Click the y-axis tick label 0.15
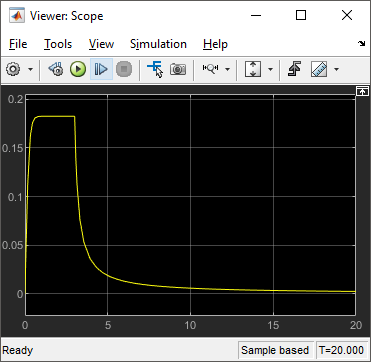Image resolution: width=371 pixels, height=362 pixels. (x=12, y=148)
